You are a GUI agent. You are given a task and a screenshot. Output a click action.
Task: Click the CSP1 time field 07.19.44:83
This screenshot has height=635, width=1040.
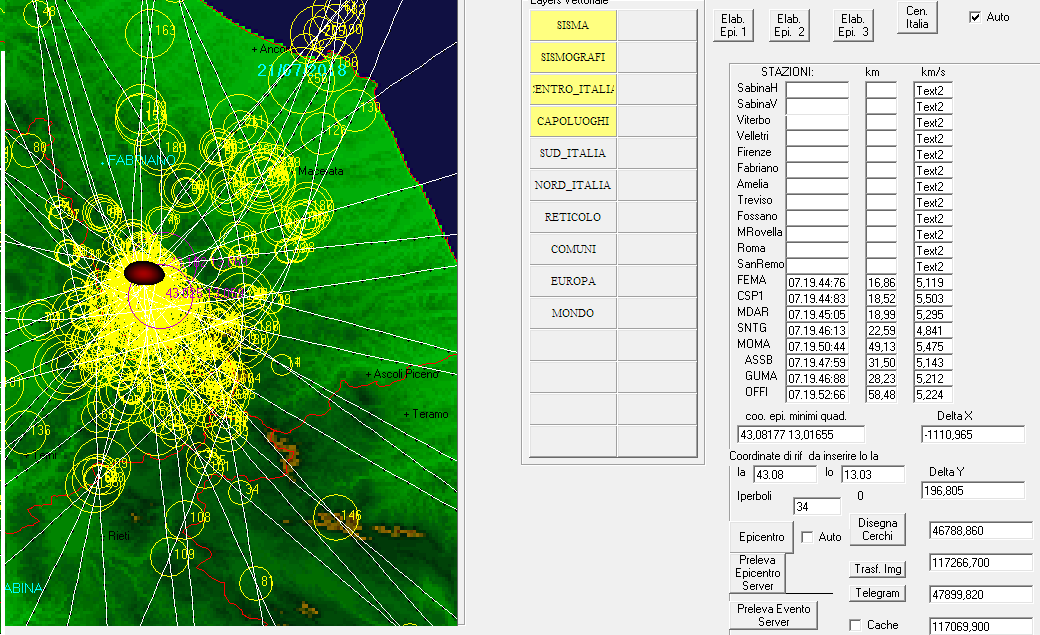pos(817,299)
